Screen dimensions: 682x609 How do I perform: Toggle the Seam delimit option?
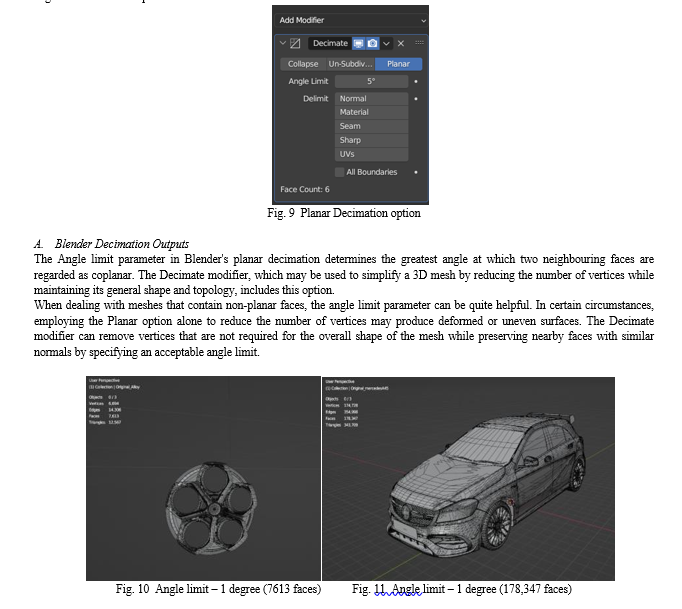[x=371, y=126]
